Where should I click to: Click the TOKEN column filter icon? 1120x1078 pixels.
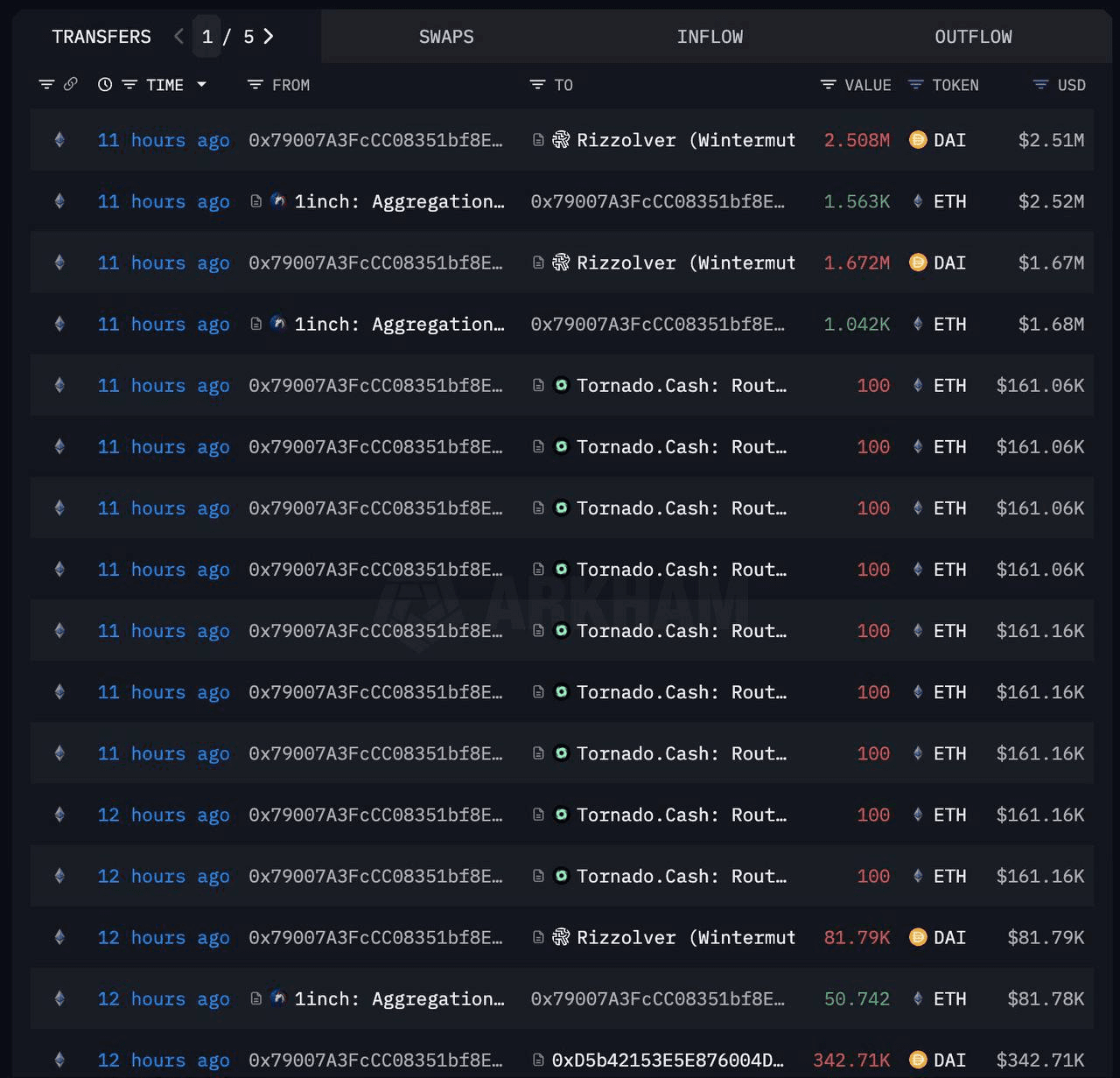[x=916, y=85]
